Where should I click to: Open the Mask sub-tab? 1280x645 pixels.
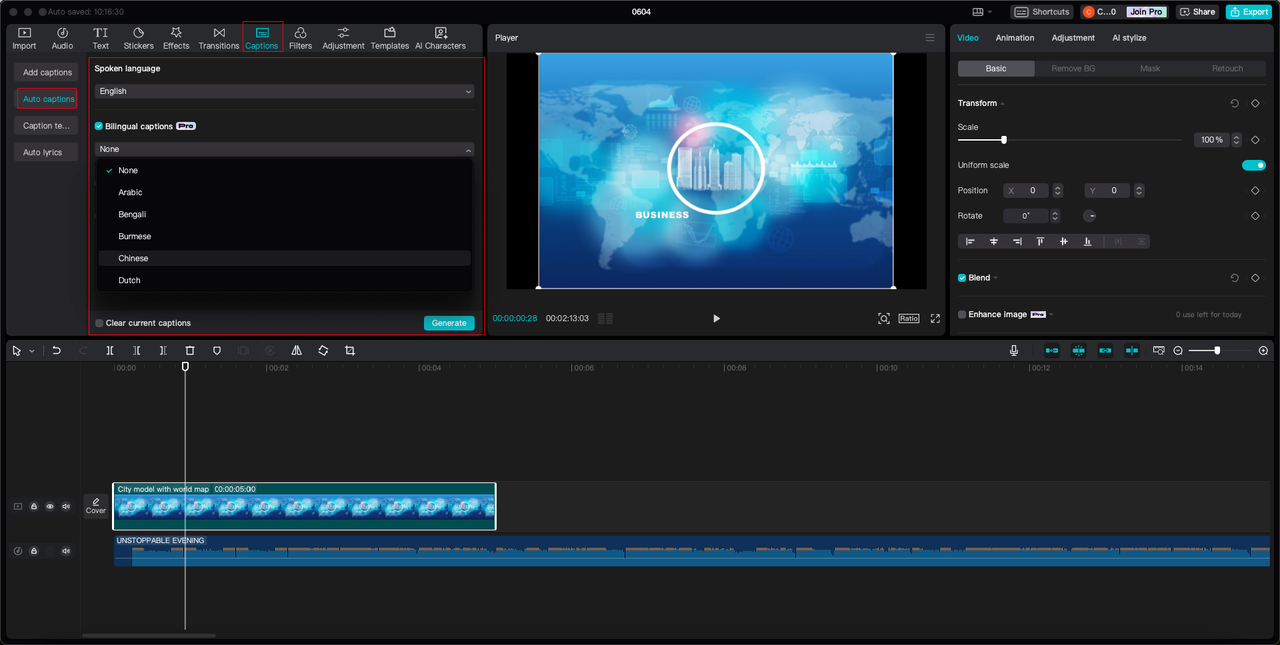coord(1150,68)
